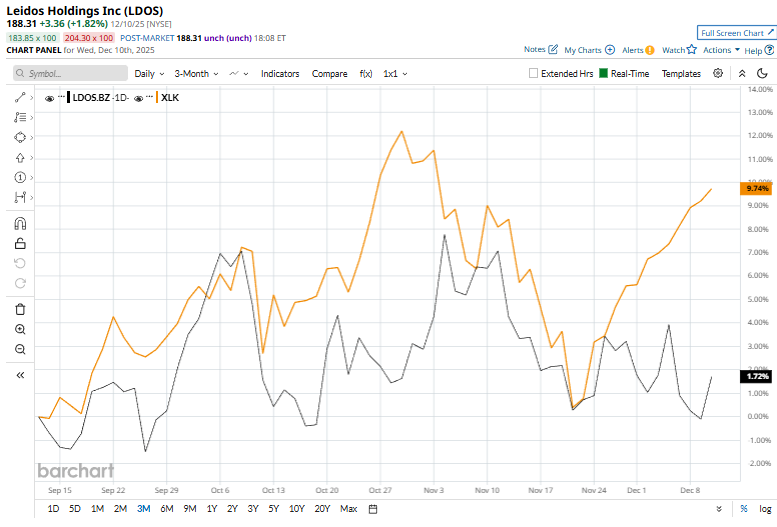Open the Full Screen Chart link

736,33
